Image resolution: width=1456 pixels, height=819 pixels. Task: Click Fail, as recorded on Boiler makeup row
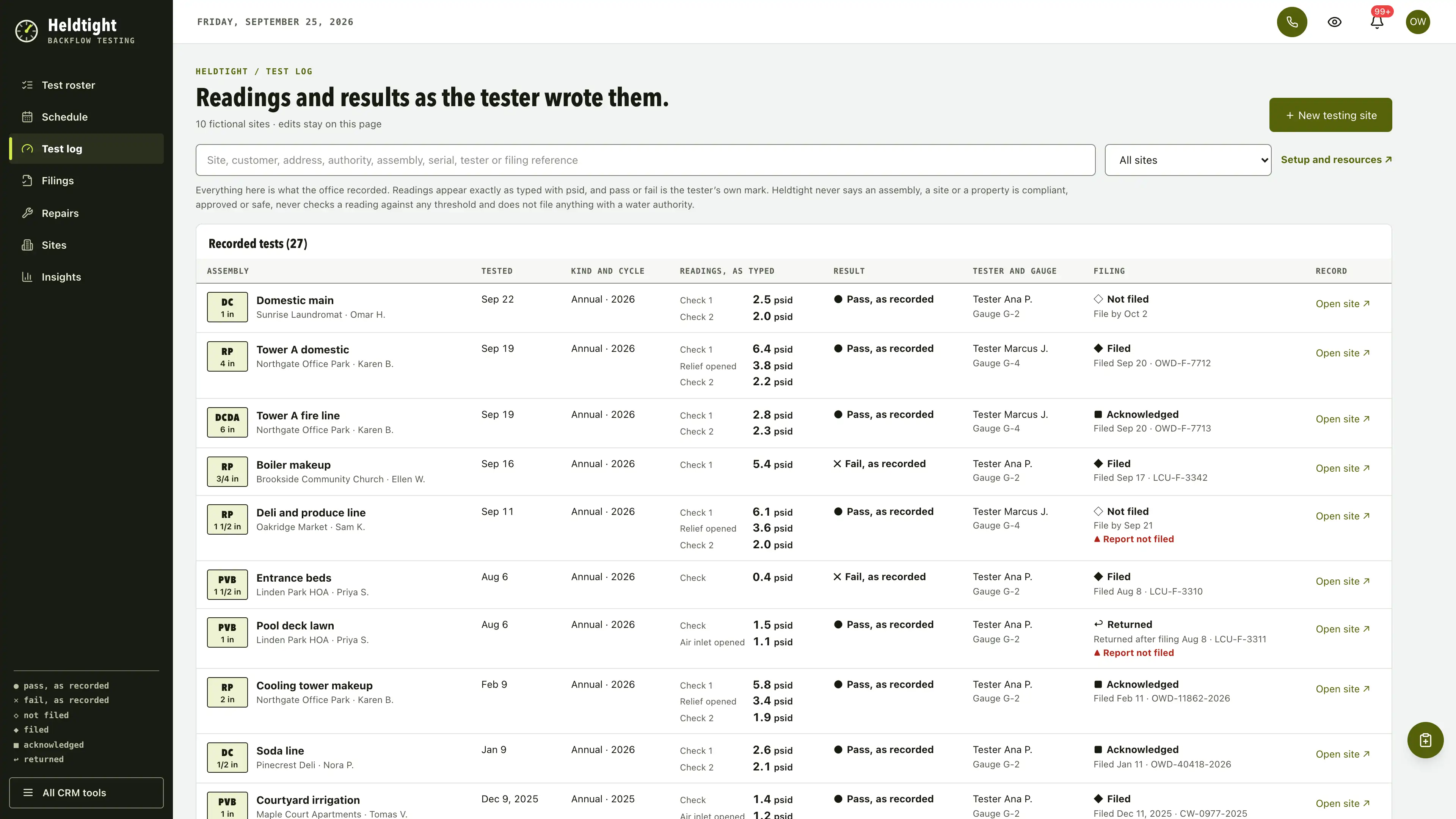coord(880,463)
